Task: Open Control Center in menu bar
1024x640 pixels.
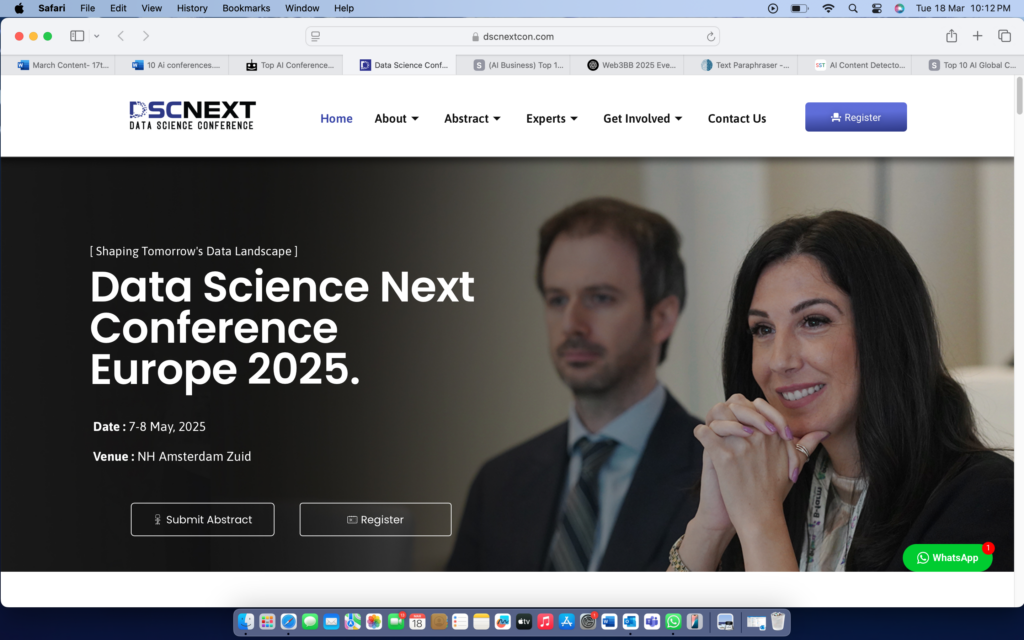Action: (876, 8)
